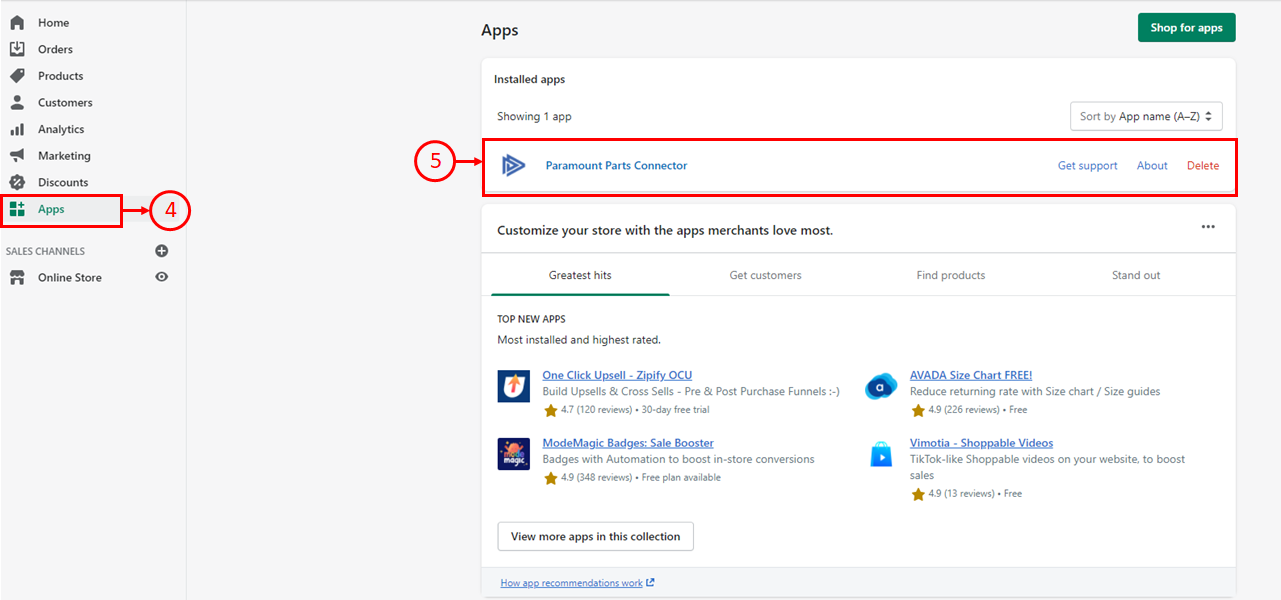Click the Orders inbox icon

17,49
